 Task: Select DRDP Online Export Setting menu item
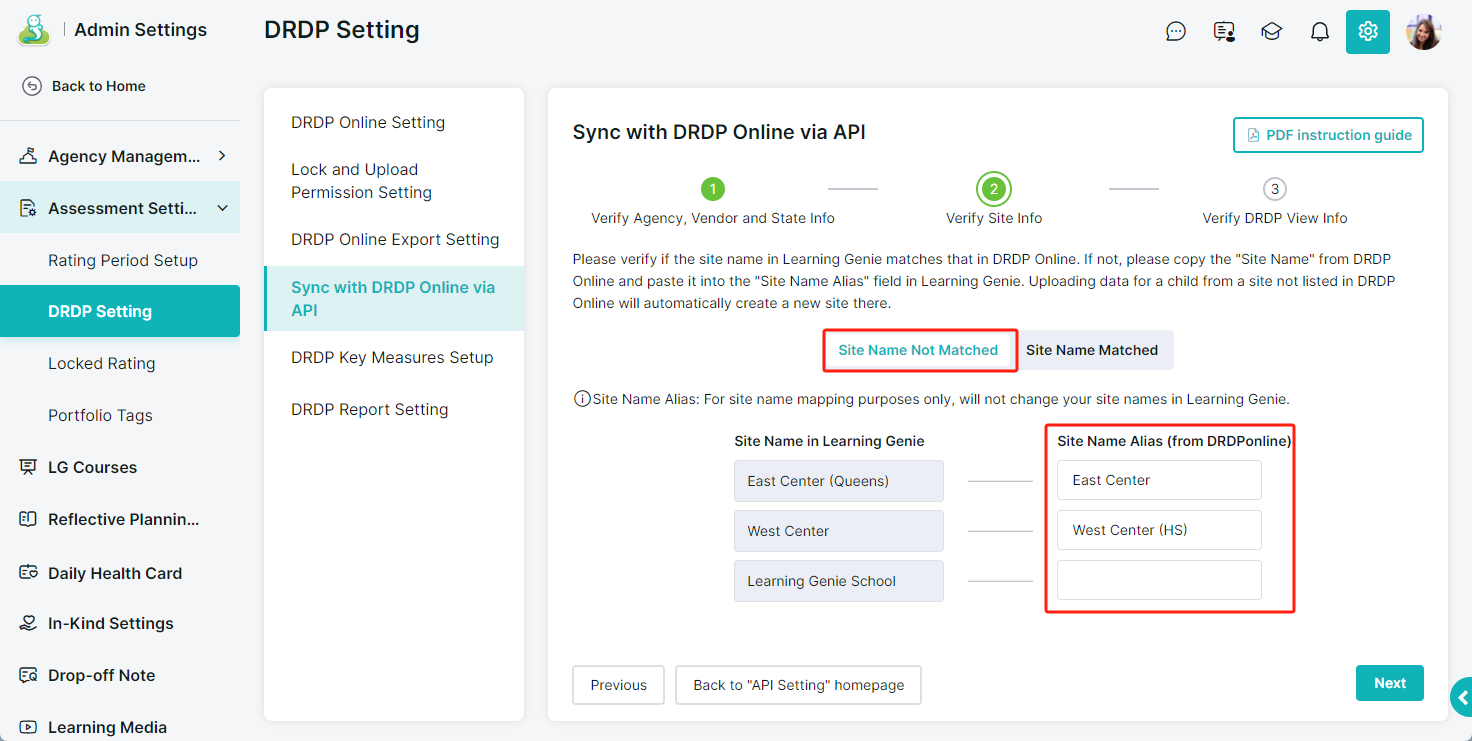395,239
